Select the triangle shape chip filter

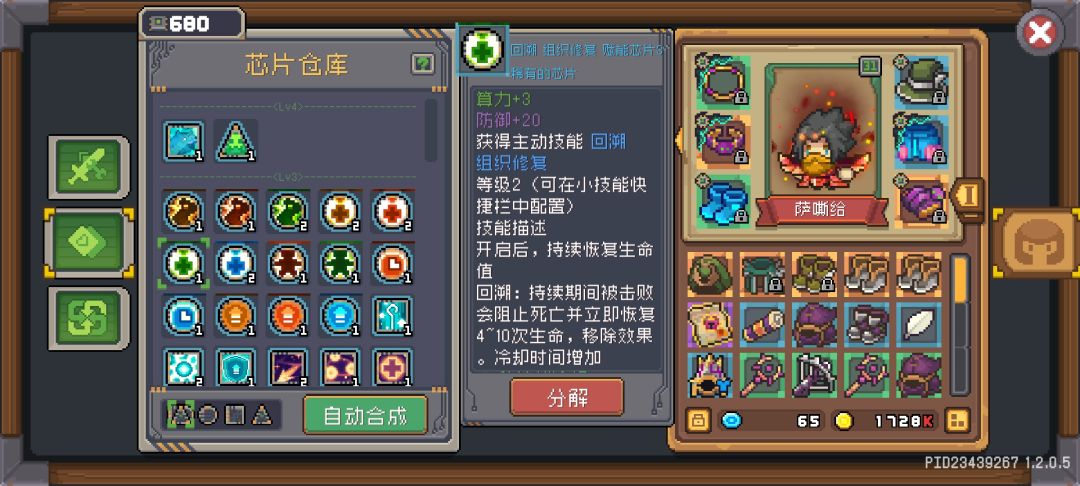(x=262, y=415)
